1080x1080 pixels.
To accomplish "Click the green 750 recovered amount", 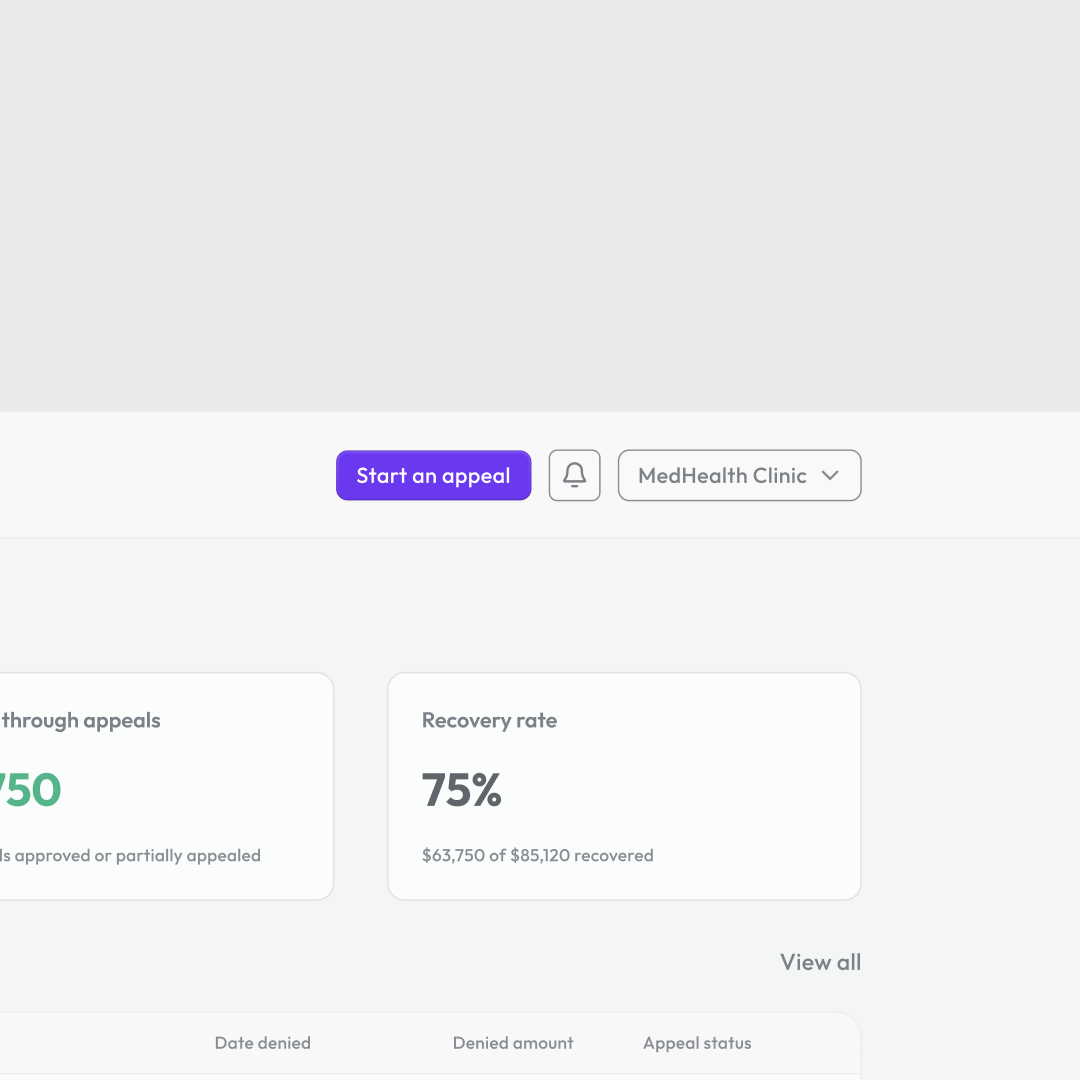I will (30, 789).
